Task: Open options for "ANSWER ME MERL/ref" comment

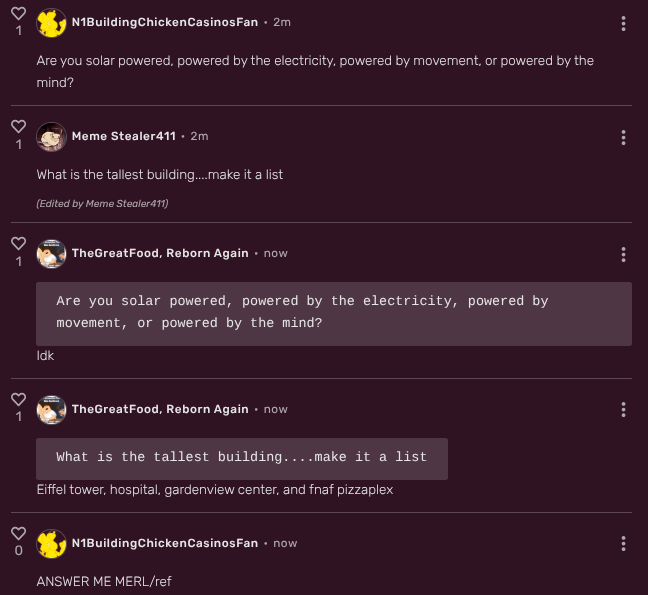Action: [623, 544]
